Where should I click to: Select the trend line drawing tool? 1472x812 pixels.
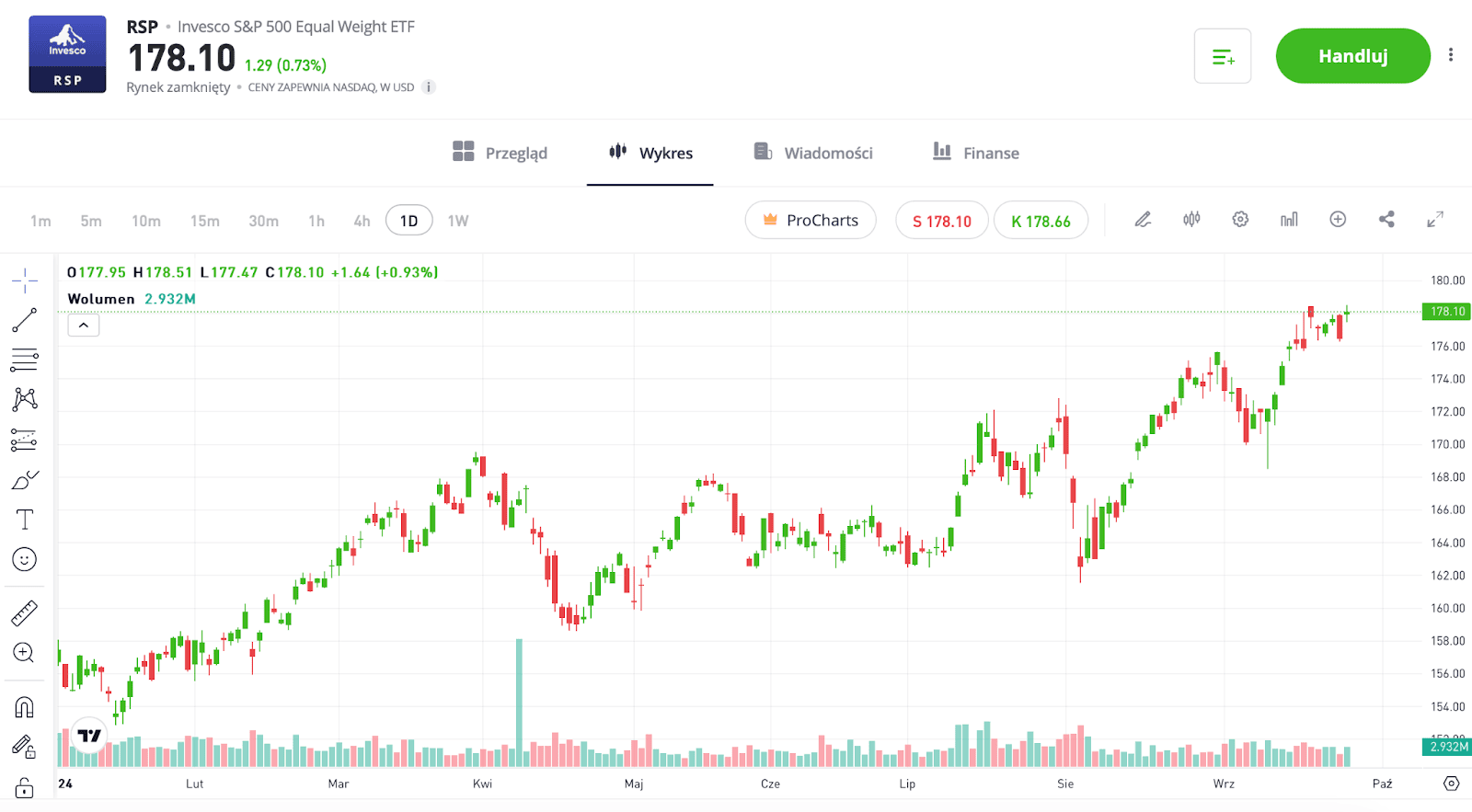(x=25, y=320)
